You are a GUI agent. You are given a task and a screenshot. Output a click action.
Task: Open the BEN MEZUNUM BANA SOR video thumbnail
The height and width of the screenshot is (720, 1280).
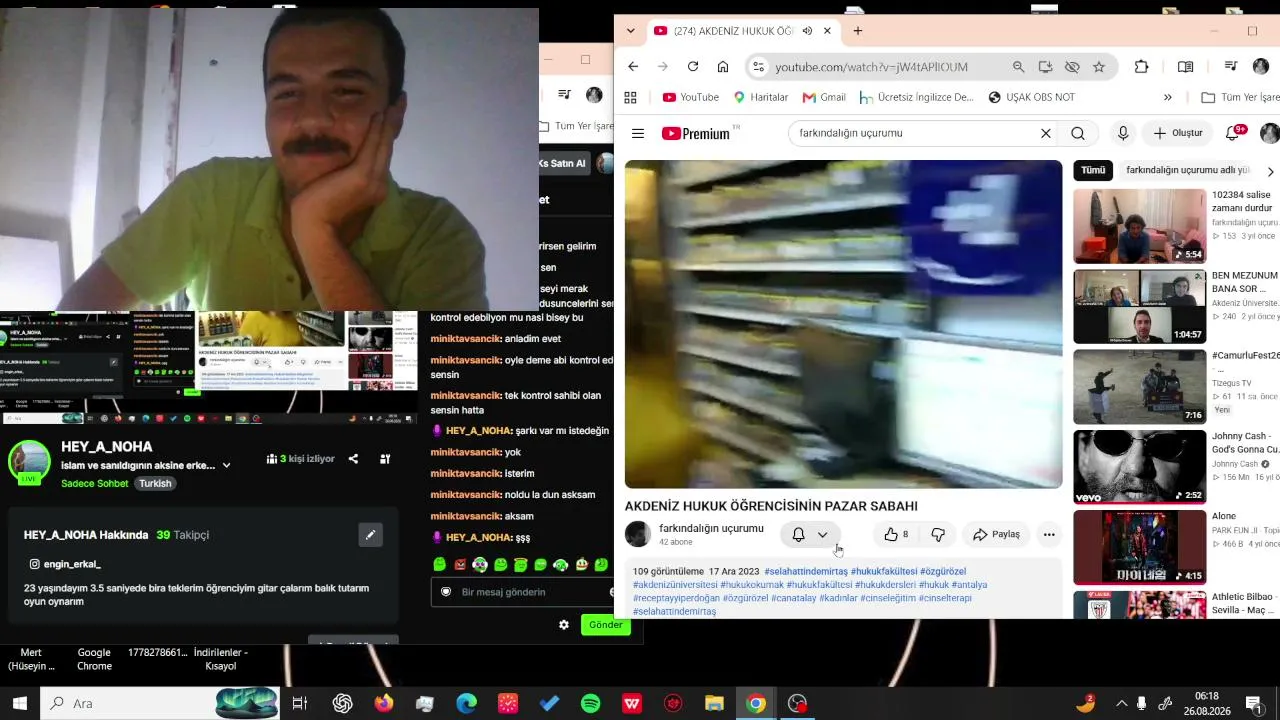pyautogui.click(x=1140, y=306)
